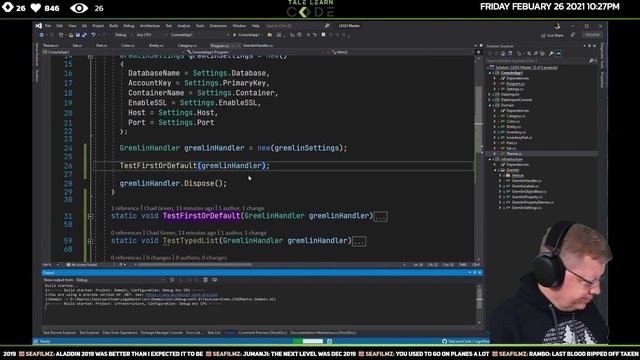Collapse the Gremlin folder node
Screen dimensions: 640x360
coord(495,170)
